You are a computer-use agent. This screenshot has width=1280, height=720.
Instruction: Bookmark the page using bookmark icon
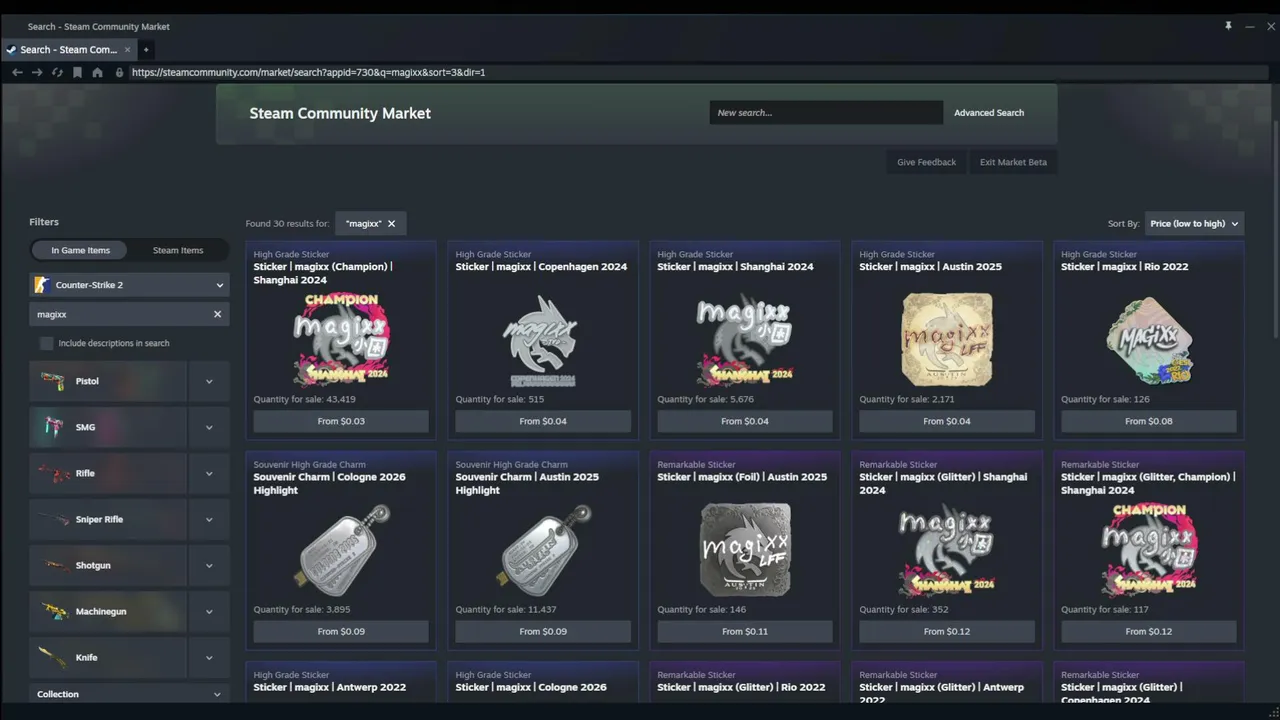pyautogui.click(x=77, y=72)
